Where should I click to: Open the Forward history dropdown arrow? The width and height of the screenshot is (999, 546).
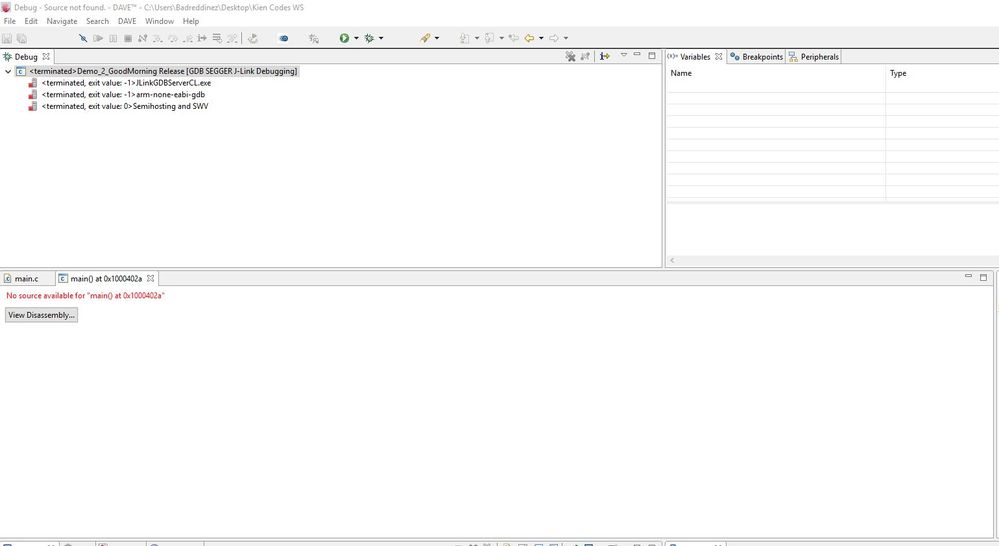[x=566, y=38]
